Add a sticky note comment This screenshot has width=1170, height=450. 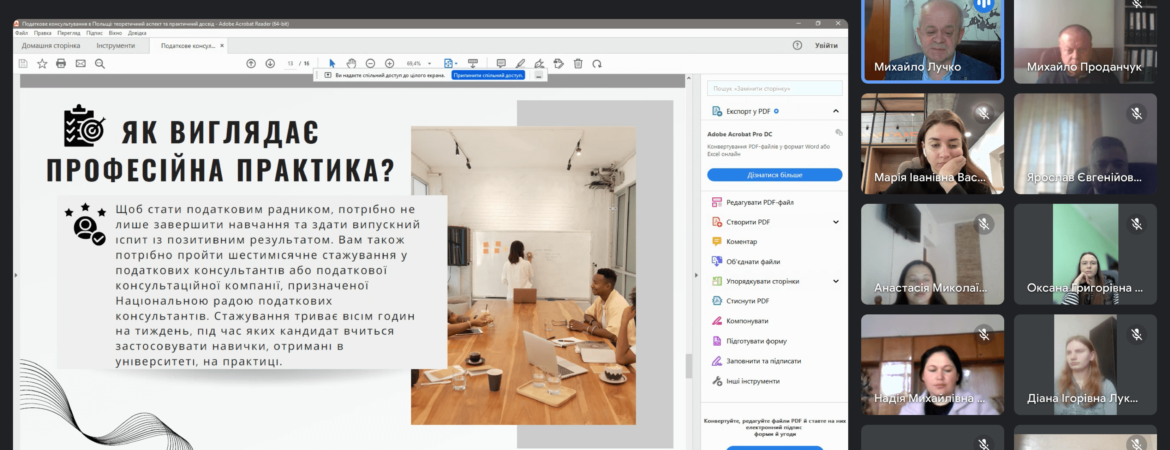pos(501,64)
